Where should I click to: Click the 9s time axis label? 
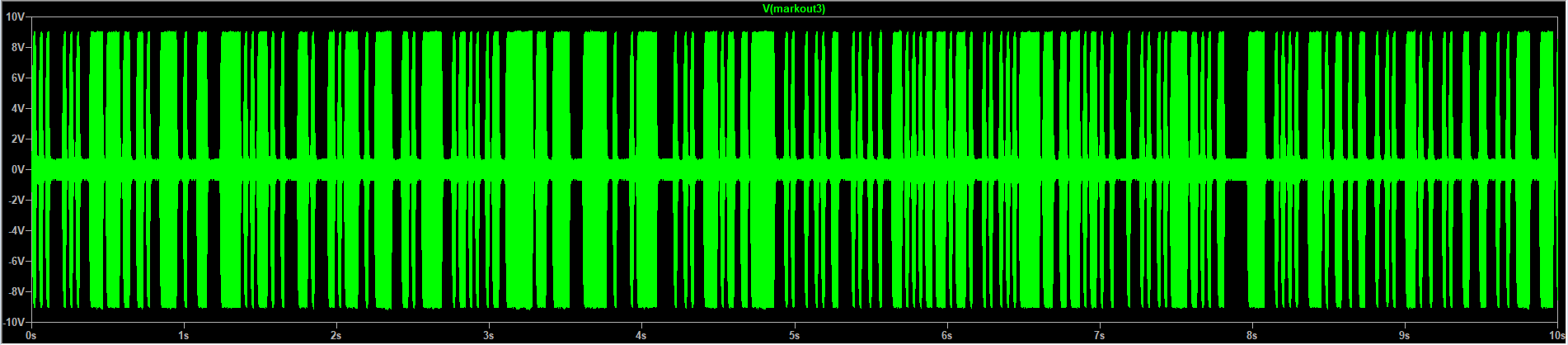[x=1405, y=337]
